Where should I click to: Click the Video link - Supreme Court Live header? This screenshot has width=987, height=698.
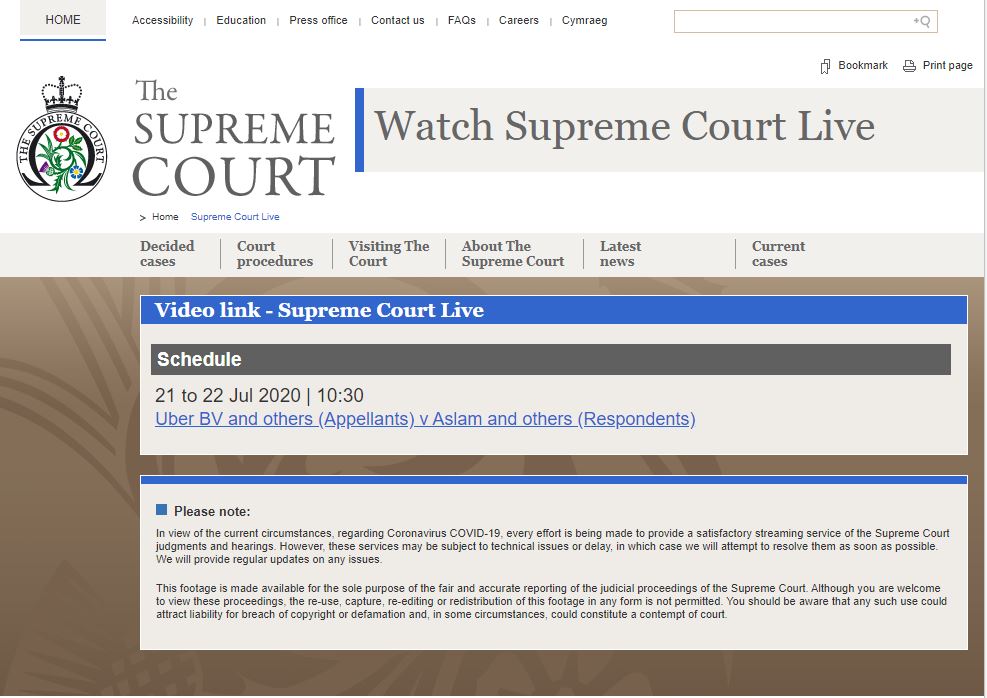pos(554,310)
